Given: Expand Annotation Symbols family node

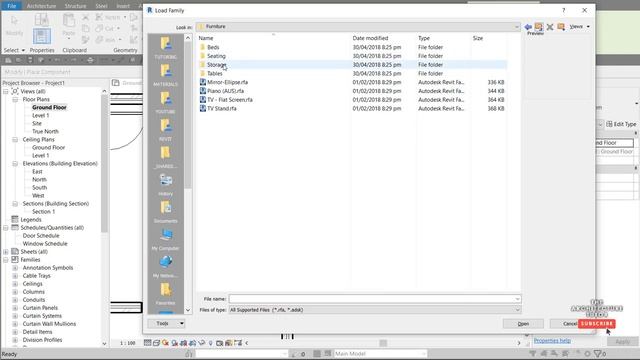Looking at the screenshot, I should [15, 268].
